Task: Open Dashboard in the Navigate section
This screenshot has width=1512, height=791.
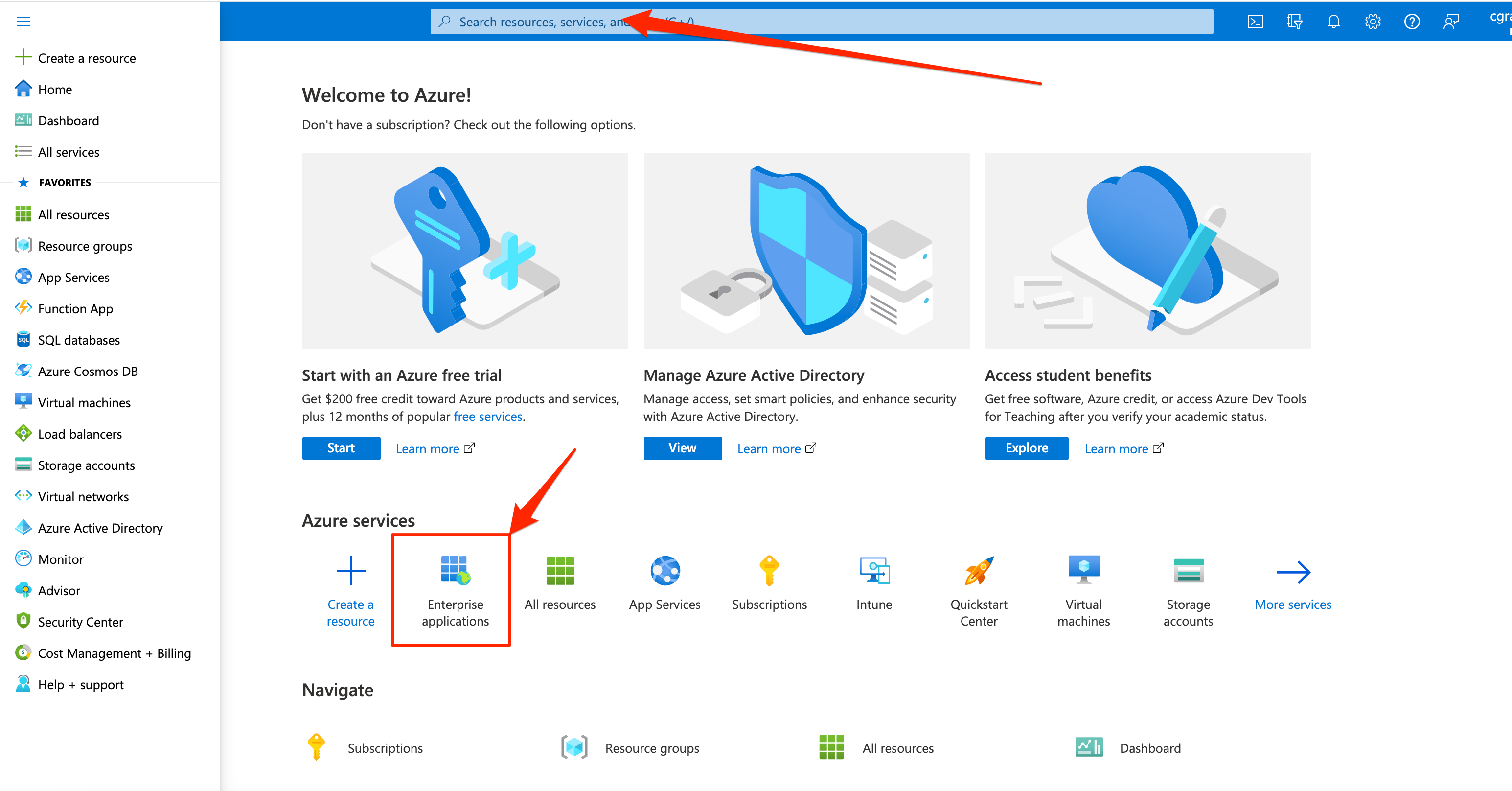Action: [x=1127, y=747]
